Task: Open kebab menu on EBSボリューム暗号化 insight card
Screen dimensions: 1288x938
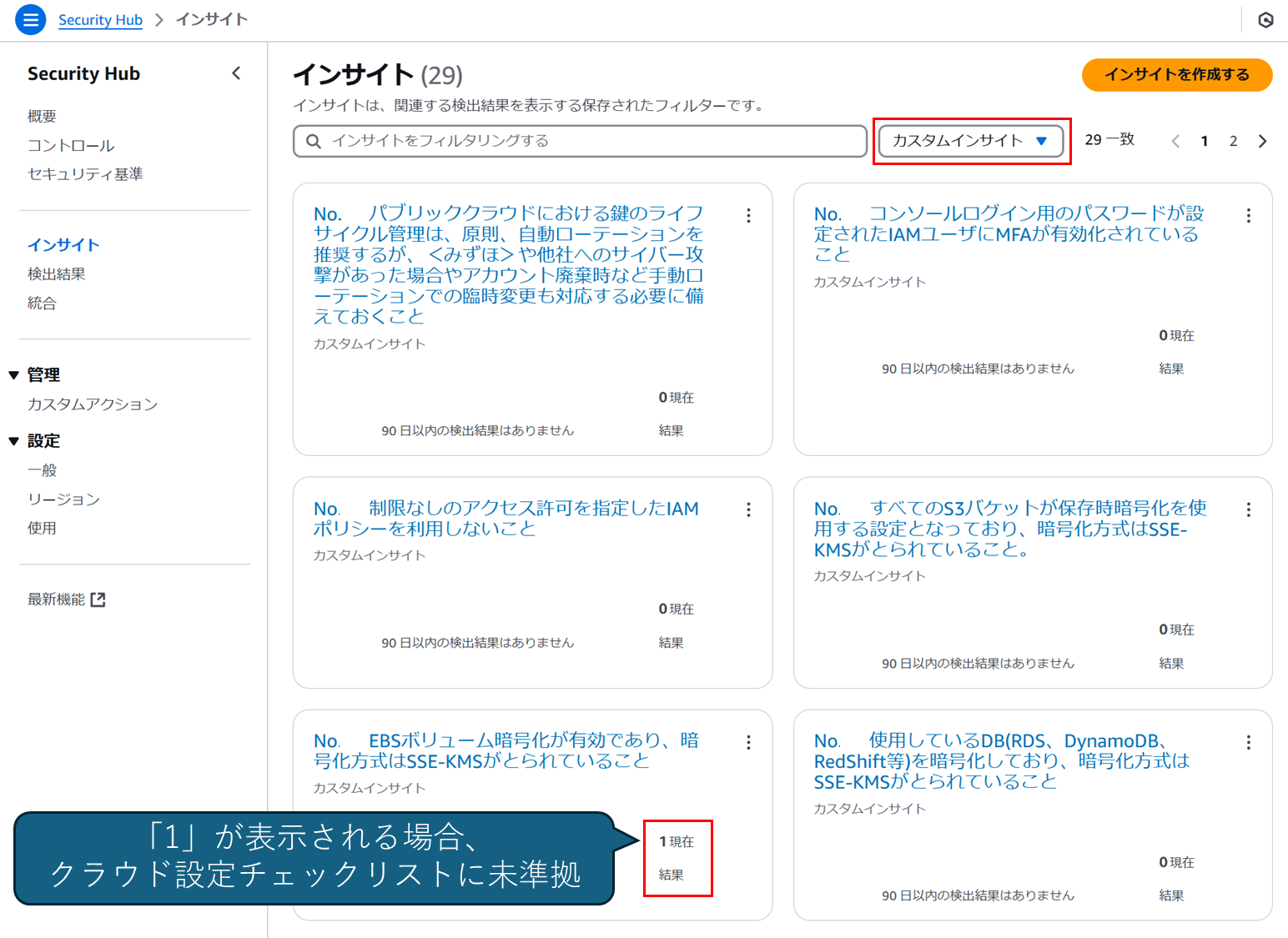Action: click(748, 741)
